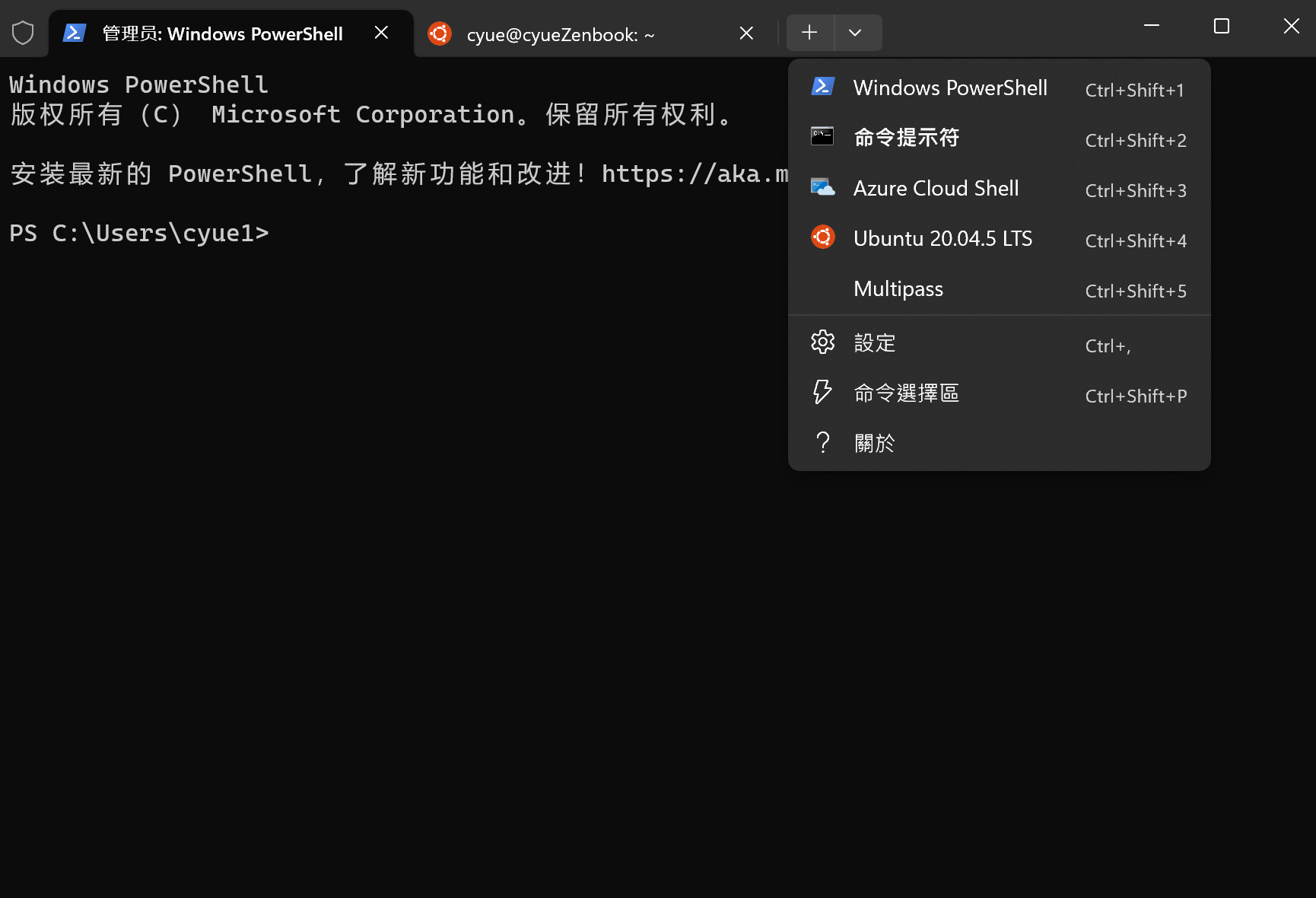Click the Ubuntu icon on the second tab
Screen dimensions: 1316x898
pyautogui.click(x=440, y=33)
